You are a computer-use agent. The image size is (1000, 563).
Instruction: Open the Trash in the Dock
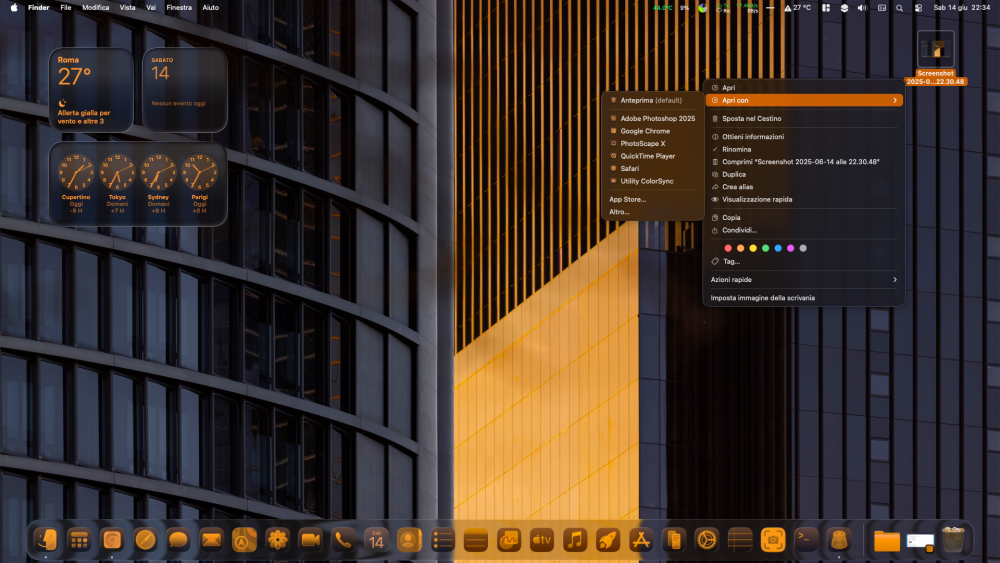(953, 540)
